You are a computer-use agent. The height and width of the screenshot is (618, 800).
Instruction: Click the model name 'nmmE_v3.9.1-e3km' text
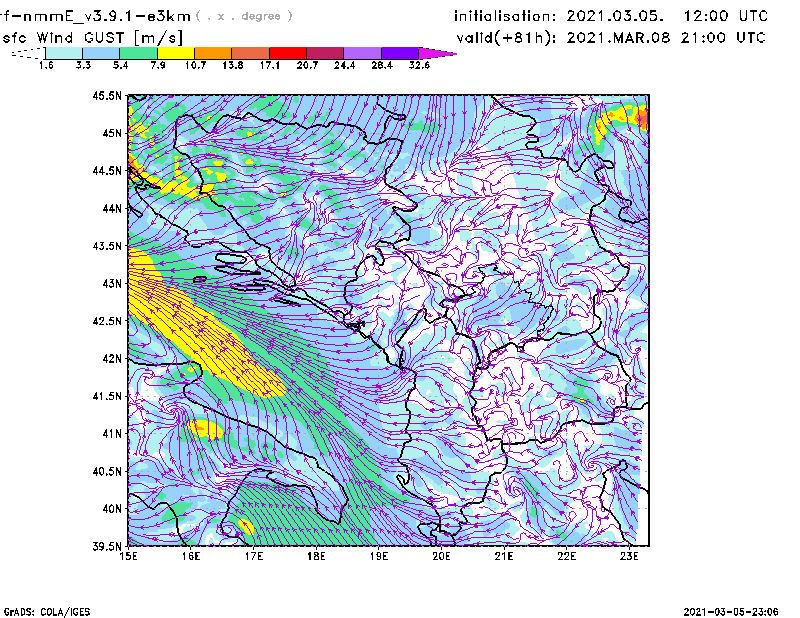click(x=107, y=16)
